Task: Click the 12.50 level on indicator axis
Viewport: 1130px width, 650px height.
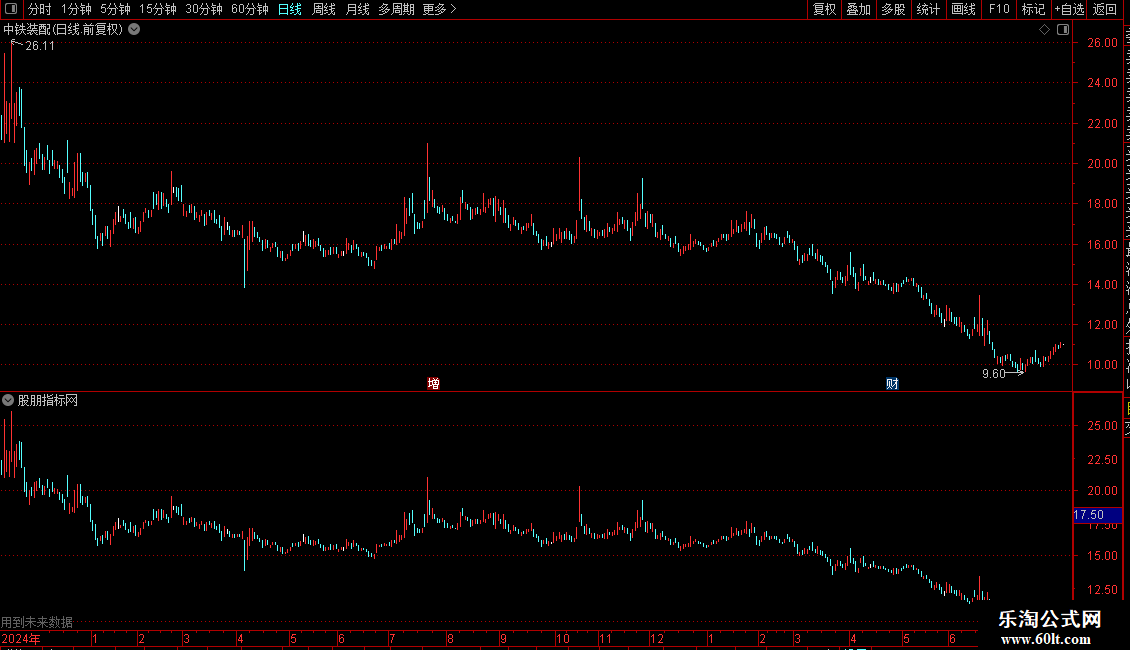Action: click(1103, 589)
